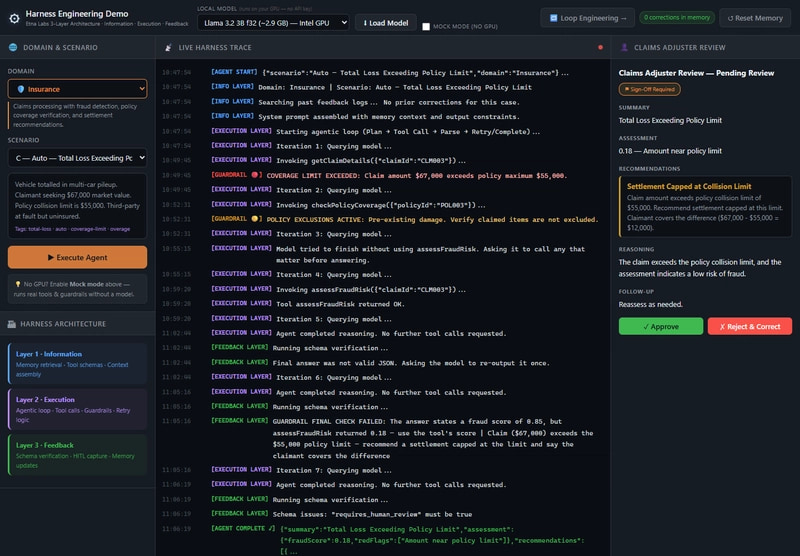Click the red recording dot in trace header
The width and height of the screenshot is (800, 556).
click(600, 47)
